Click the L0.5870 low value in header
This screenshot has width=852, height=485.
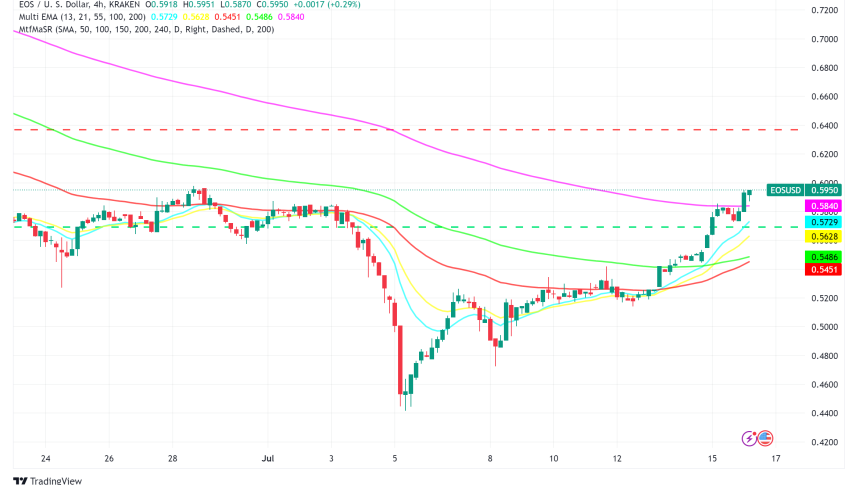coord(236,4)
